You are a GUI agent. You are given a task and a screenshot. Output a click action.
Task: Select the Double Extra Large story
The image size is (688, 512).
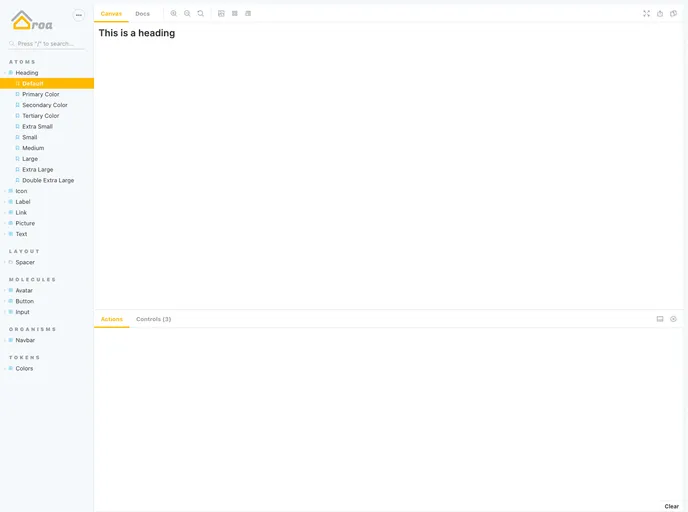click(47, 180)
